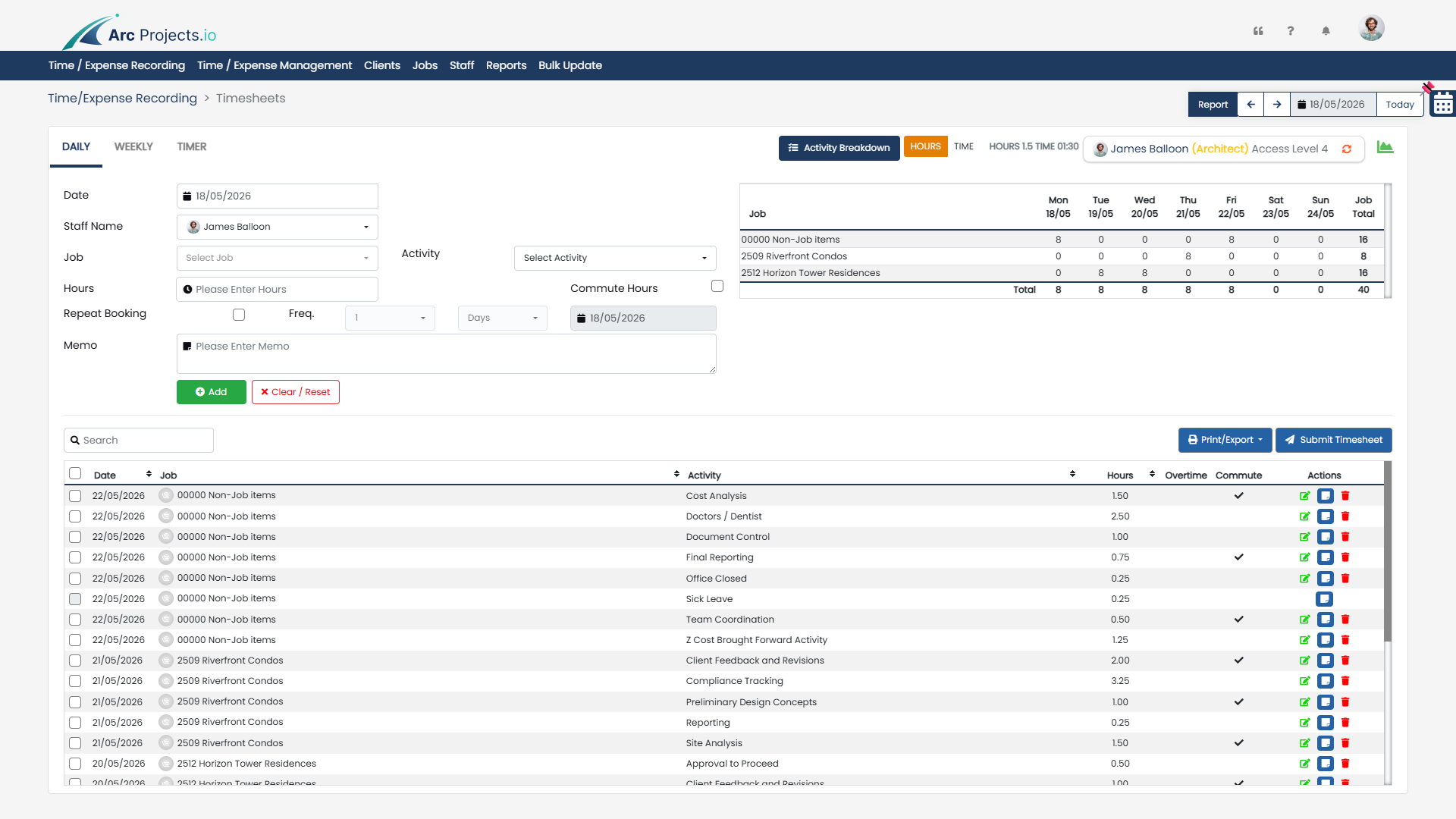This screenshot has width=1456, height=819.
Task: Delete the Compliance Tracking entry
Action: (1345, 681)
